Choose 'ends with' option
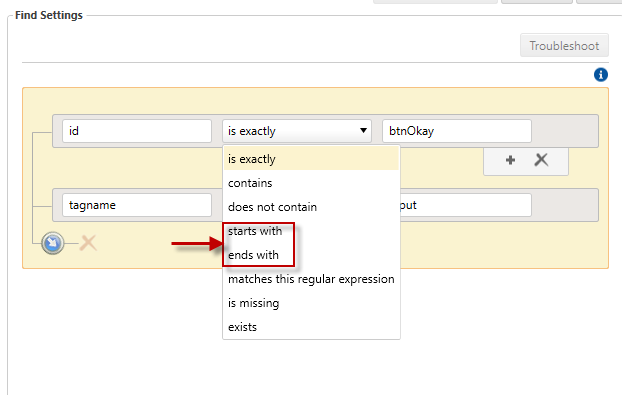 pyautogui.click(x=311, y=255)
